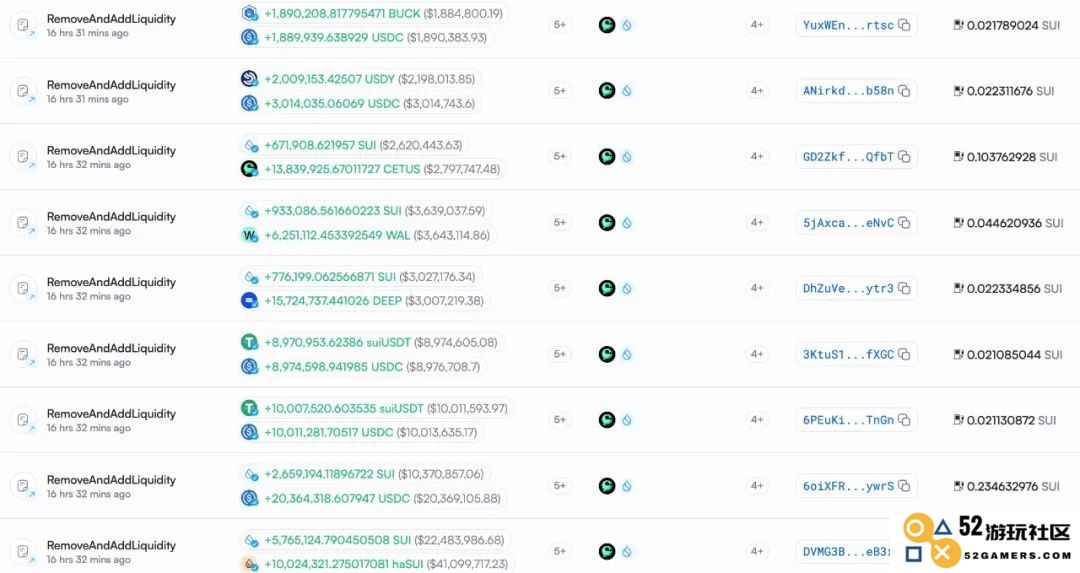The image size is (1080, 573).
Task: Open transaction 3KtuS1...fXGC
Action: click(x=849, y=355)
